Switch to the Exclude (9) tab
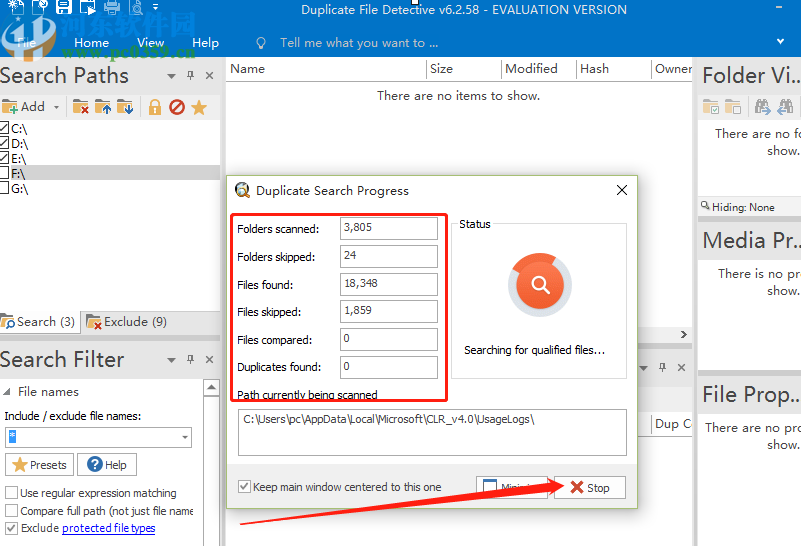This screenshot has width=801, height=546. coord(126,322)
